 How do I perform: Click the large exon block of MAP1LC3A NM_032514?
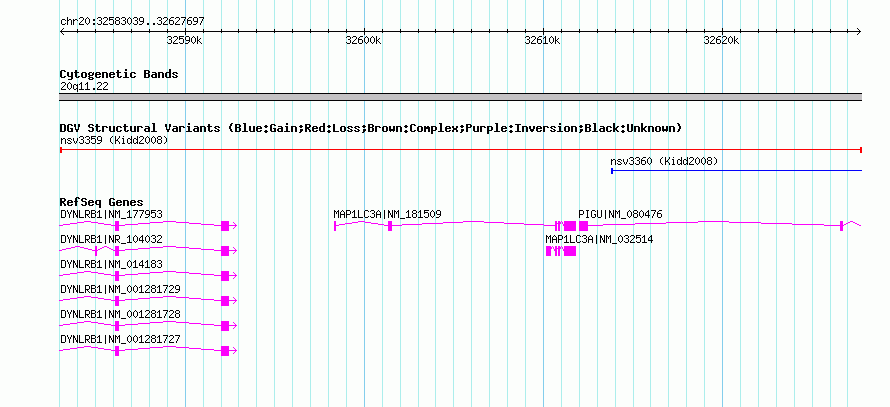pyautogui.click(x=570, y=251)
